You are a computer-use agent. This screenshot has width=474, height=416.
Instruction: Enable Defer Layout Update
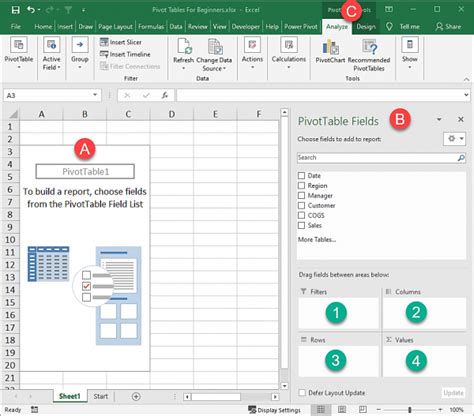pyautogui.click(x=302, y=393)
